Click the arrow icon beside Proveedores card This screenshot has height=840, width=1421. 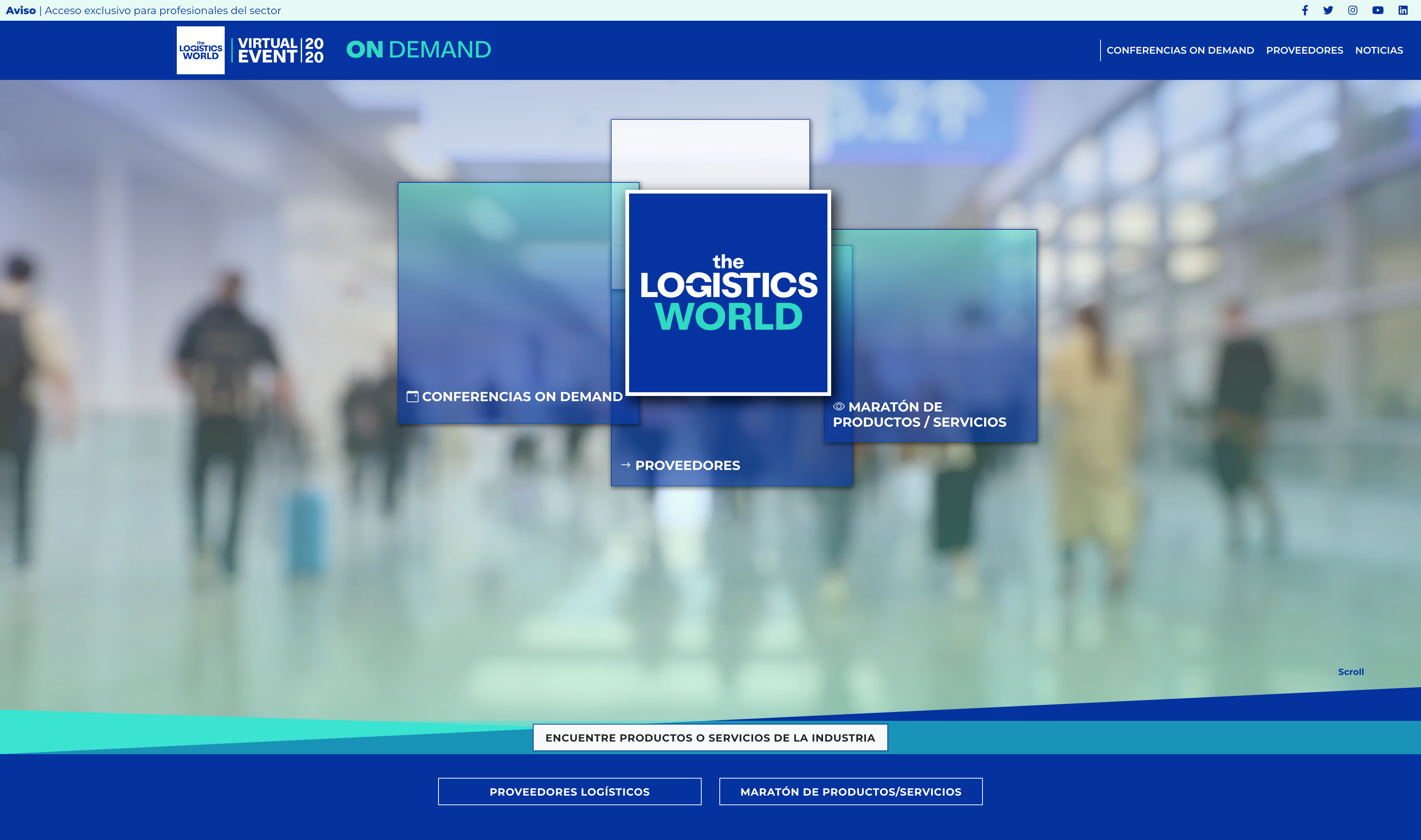625,465
